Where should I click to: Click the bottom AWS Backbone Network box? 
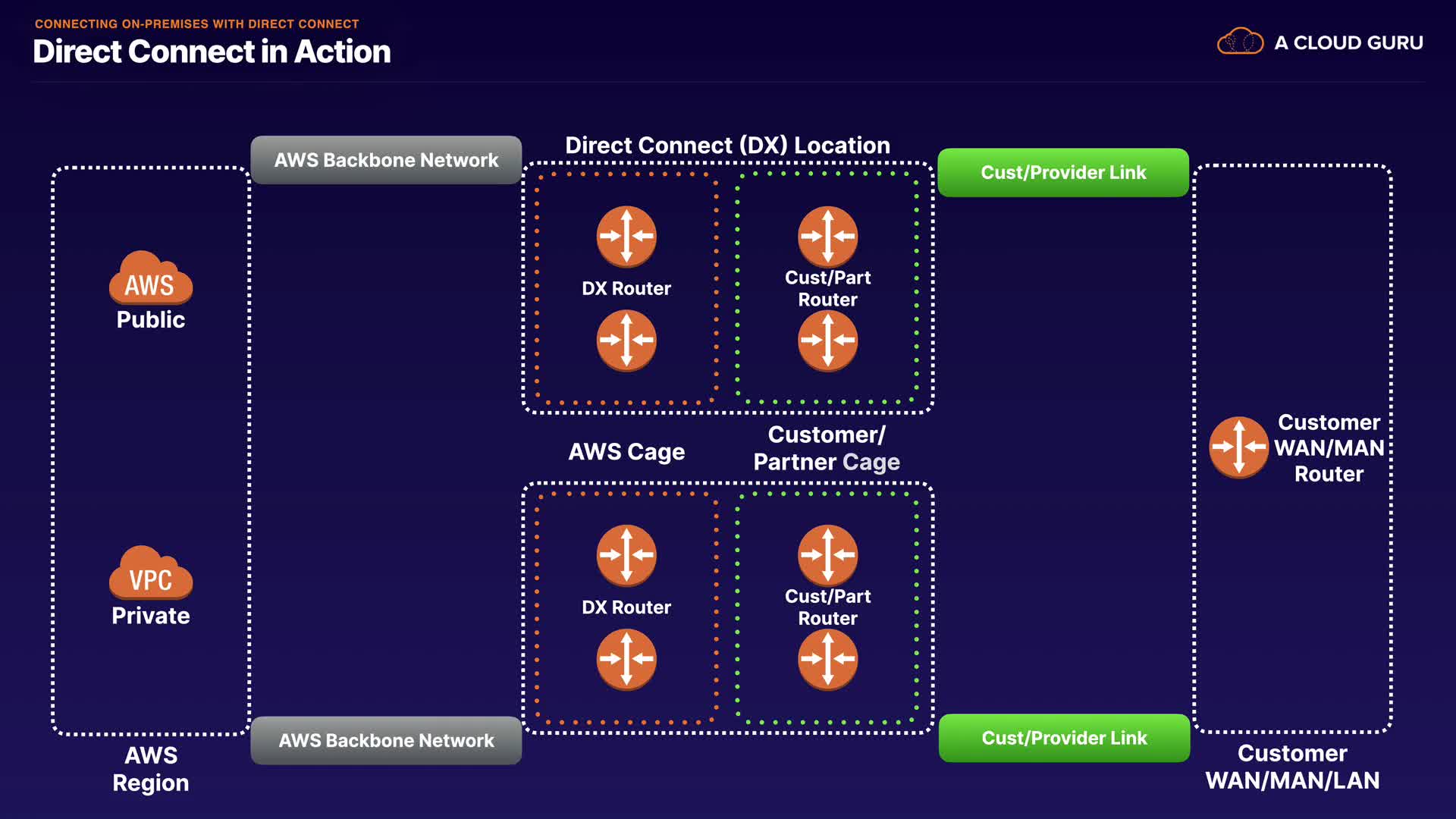(386, 740)
